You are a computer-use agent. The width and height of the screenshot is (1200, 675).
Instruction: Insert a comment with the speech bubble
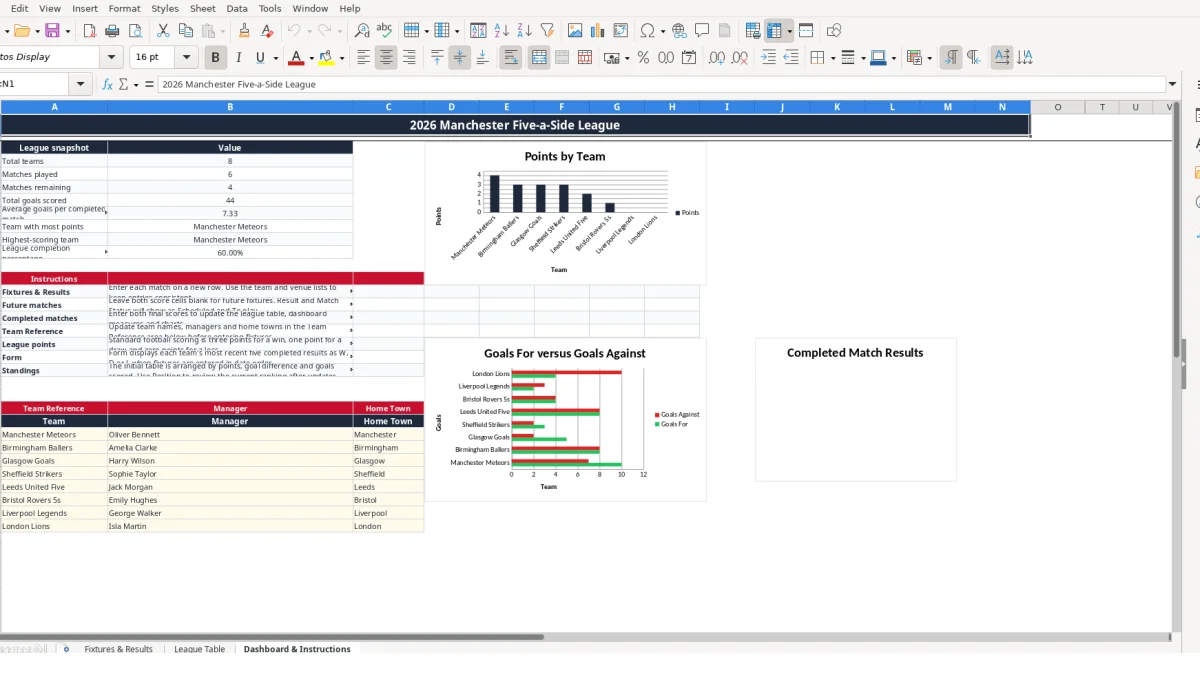coord(702,31)
